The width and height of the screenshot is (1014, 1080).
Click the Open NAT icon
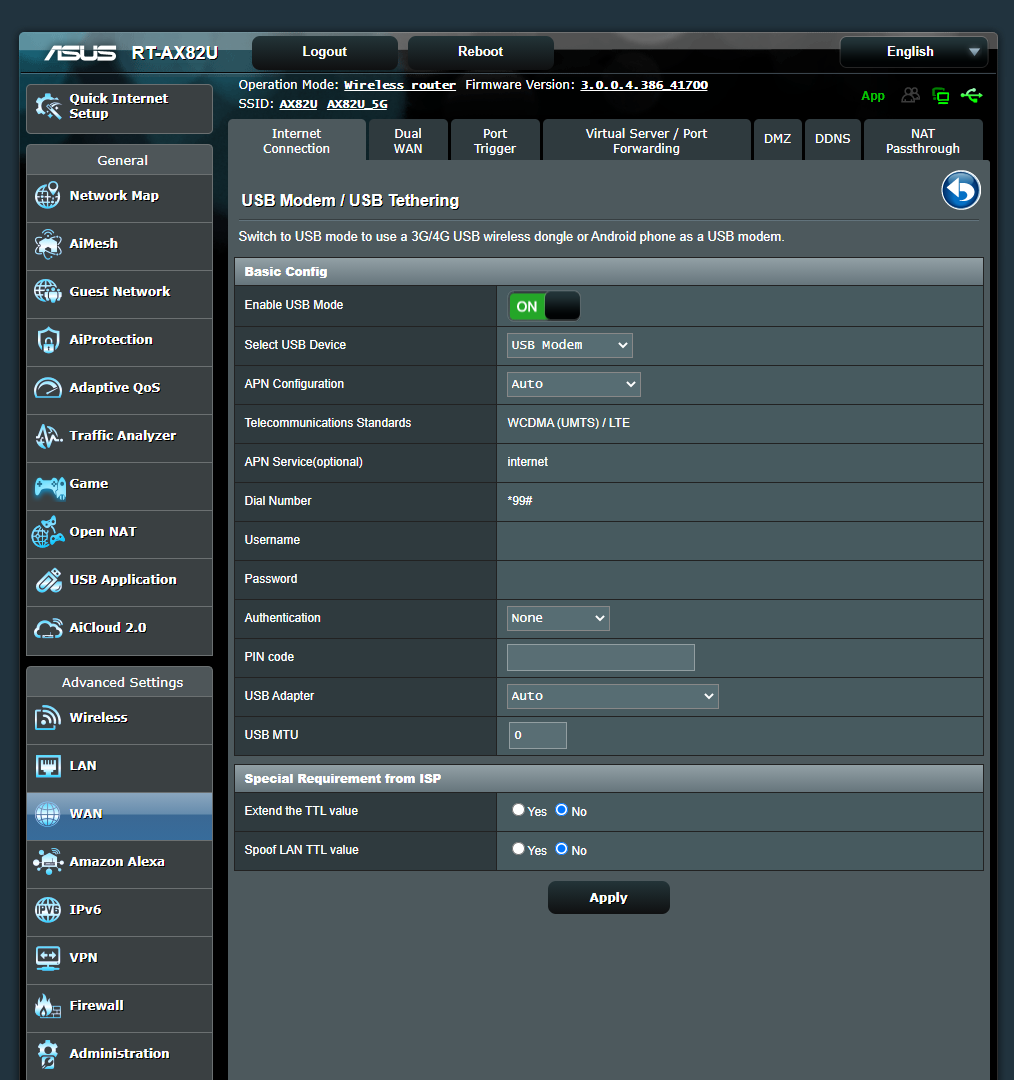pyautogui.click(x=48, y=532)
